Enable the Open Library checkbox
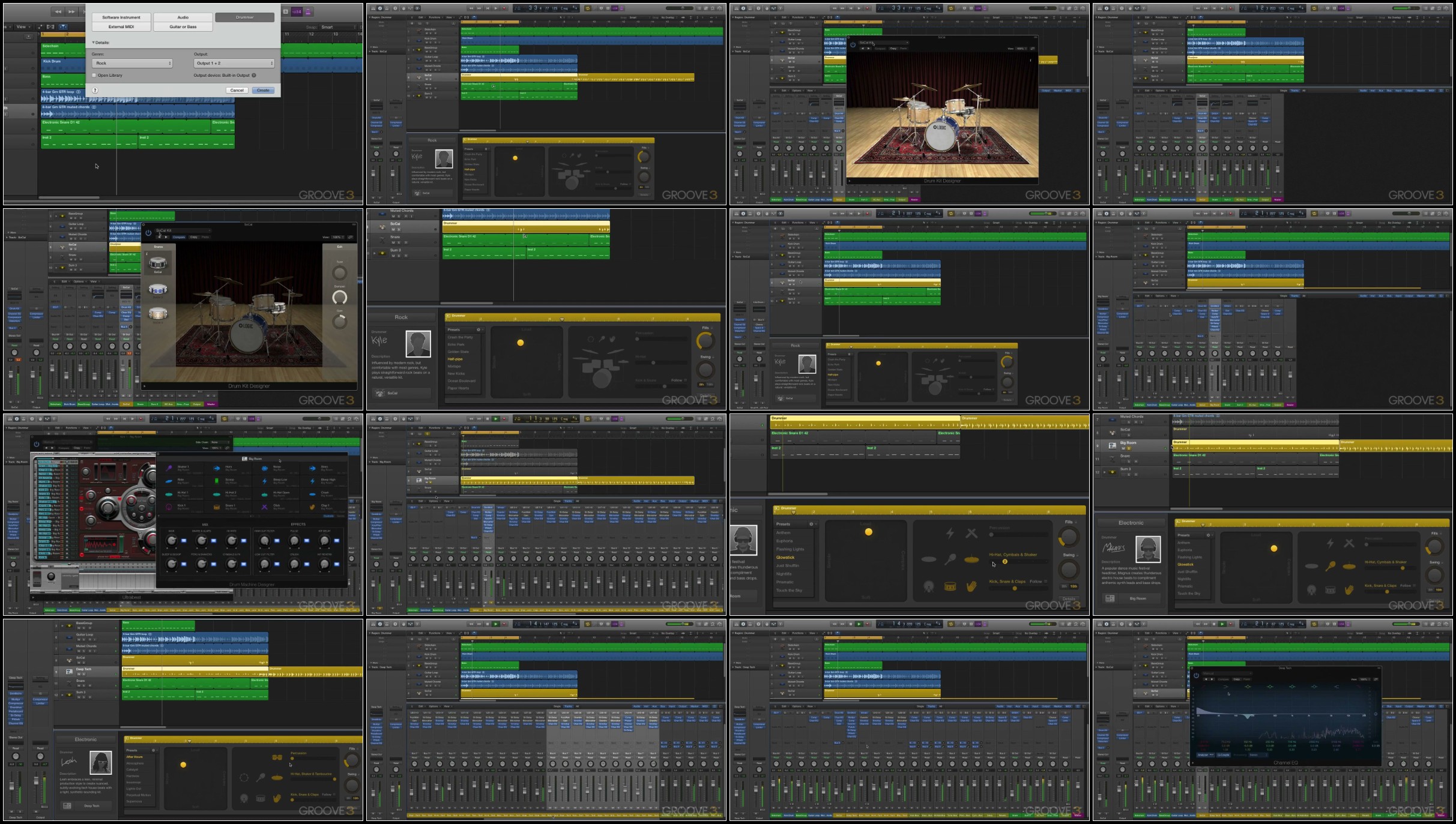The width and height of the screenshot is (1456, 824). click(x=94, y=75)
